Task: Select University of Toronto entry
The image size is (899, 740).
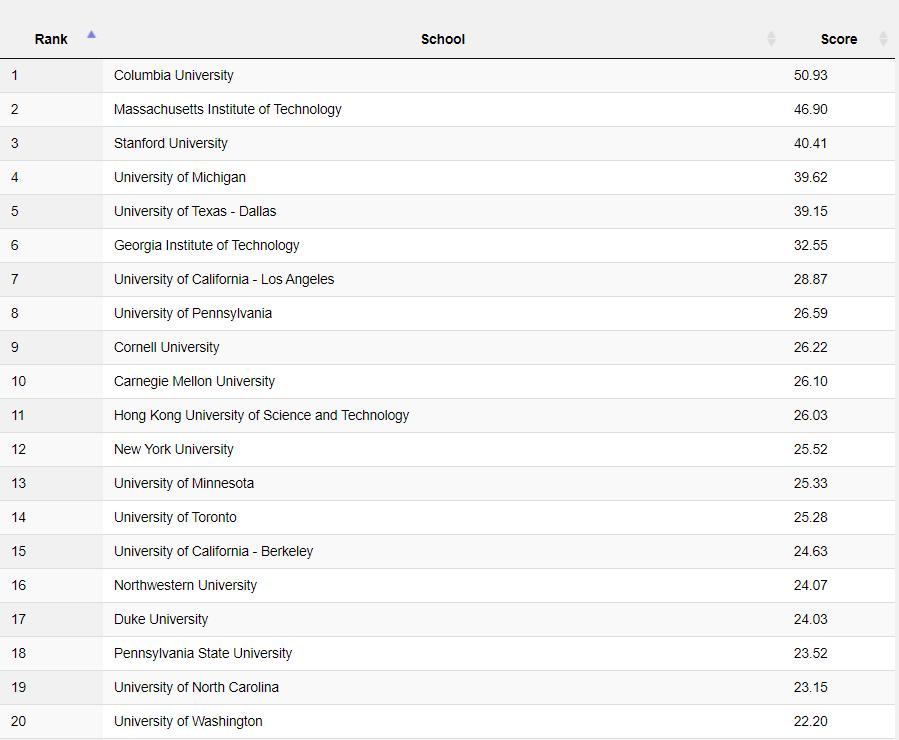Action: pos(175,517)
